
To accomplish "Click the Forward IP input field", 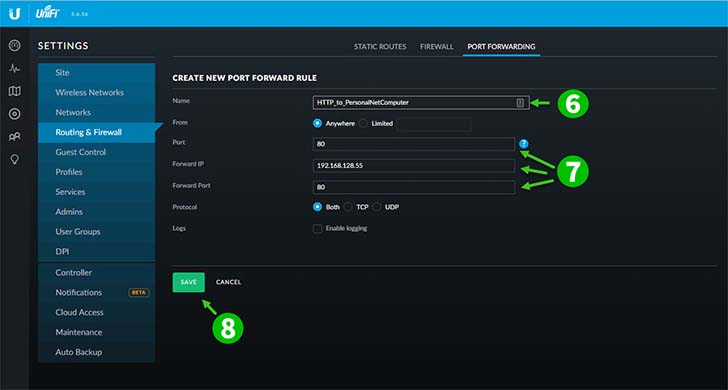I will pyautogui.click(x=414, y=166).
